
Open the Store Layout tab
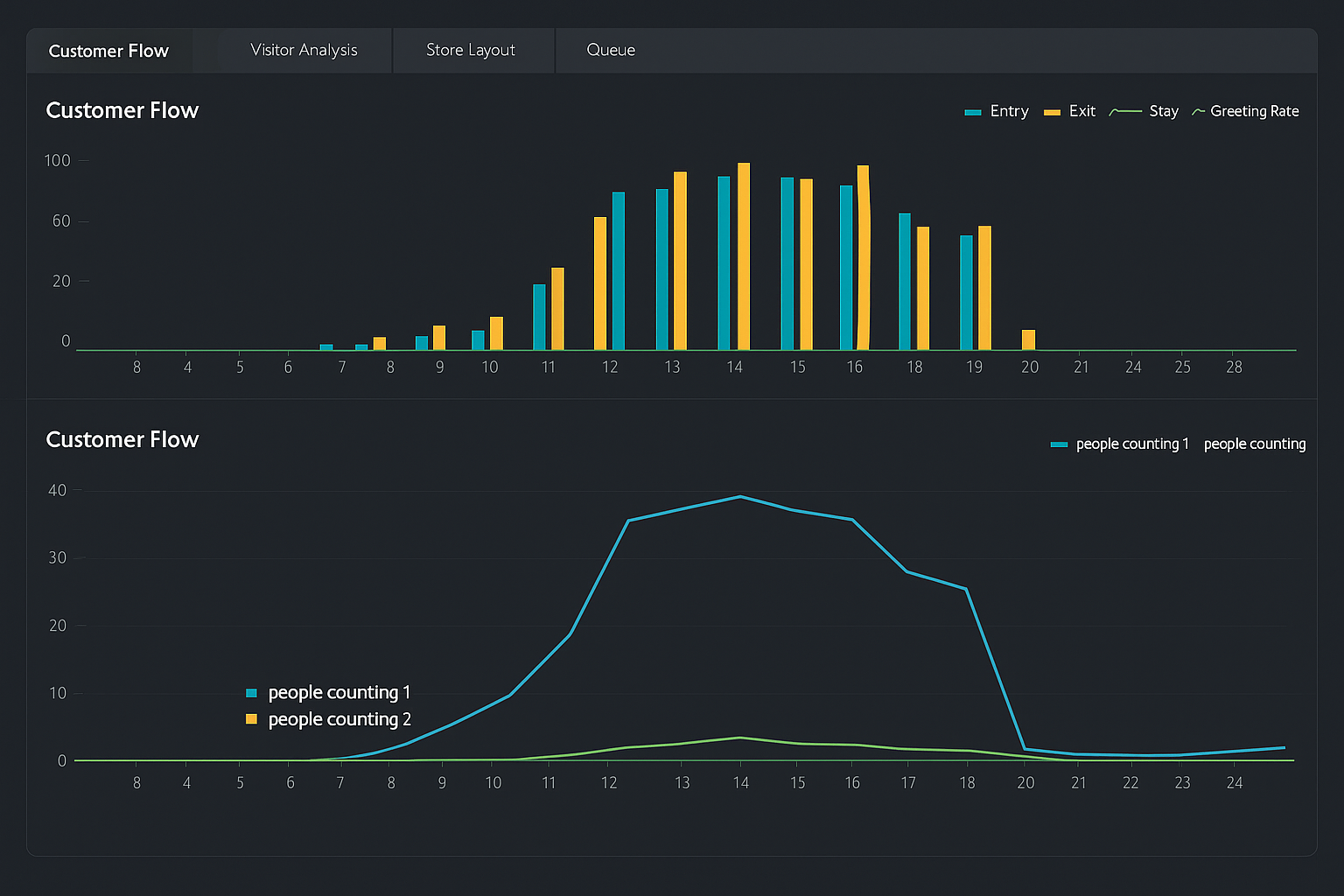coord(471,51)
